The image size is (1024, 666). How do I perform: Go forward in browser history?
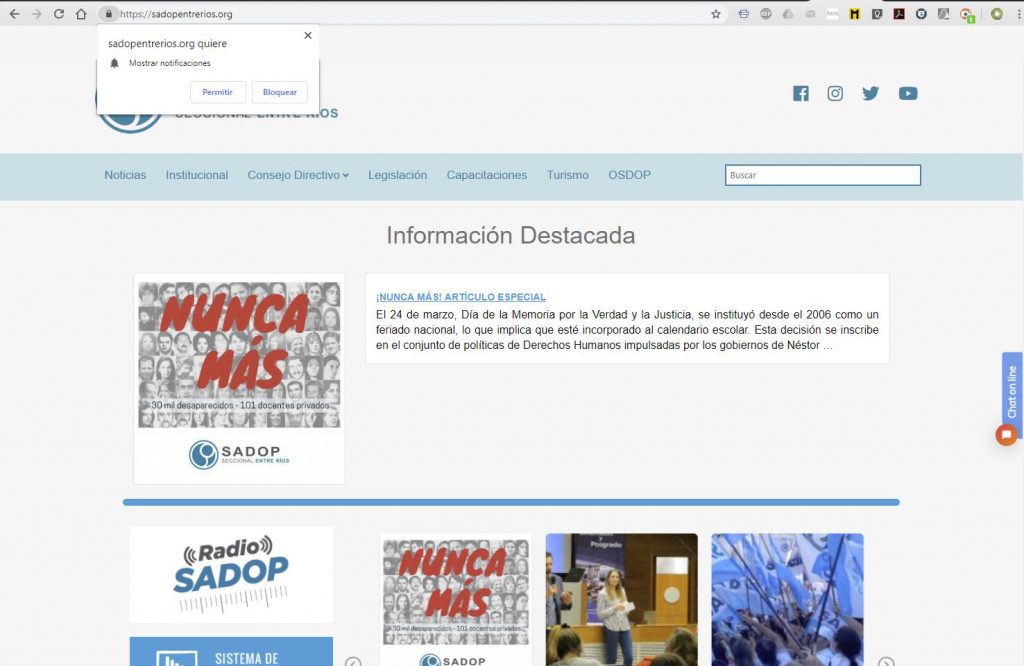pyautogui.click(x=37, y=14)
